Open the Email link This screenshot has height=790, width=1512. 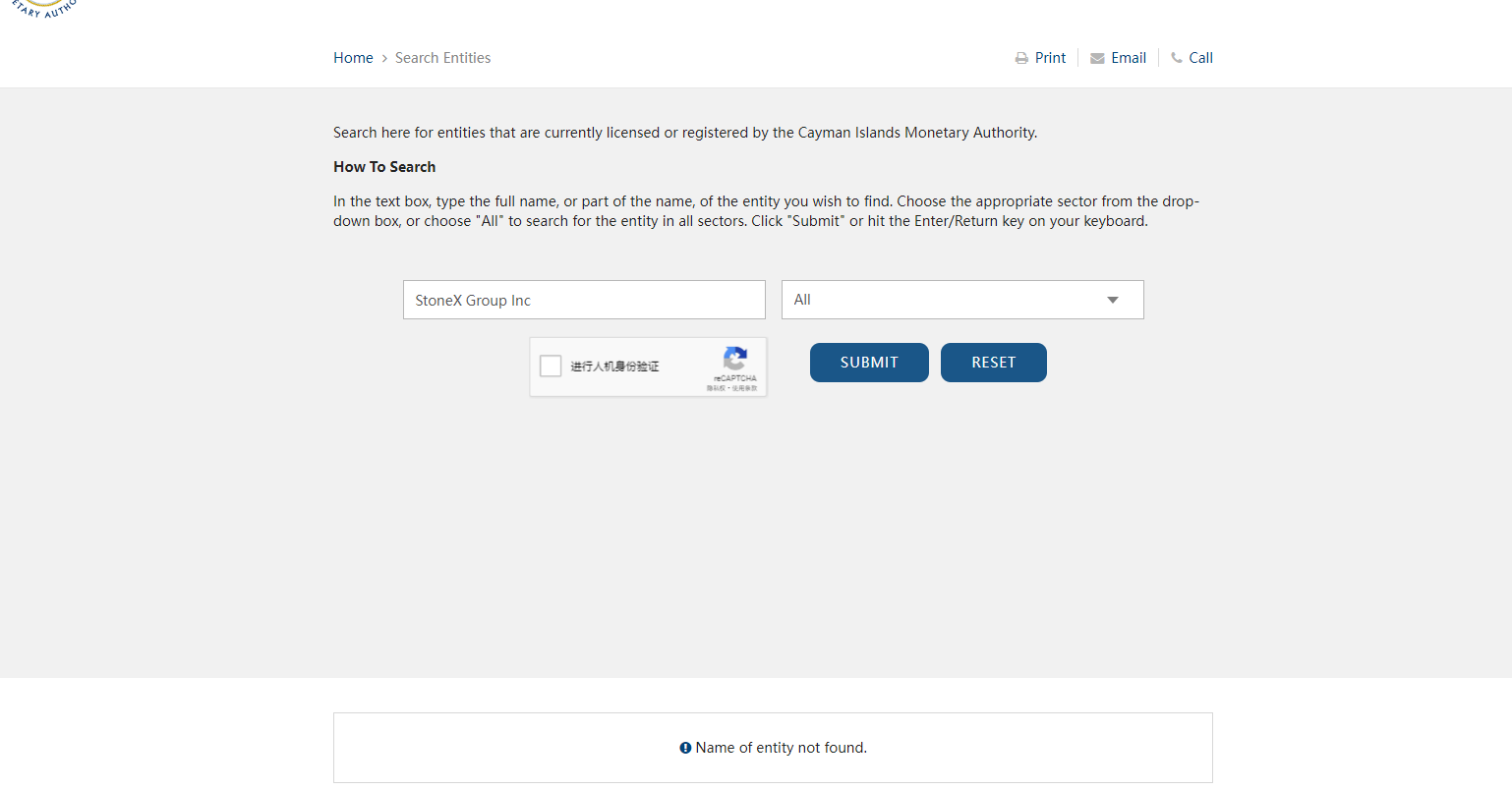(1129, 58)
